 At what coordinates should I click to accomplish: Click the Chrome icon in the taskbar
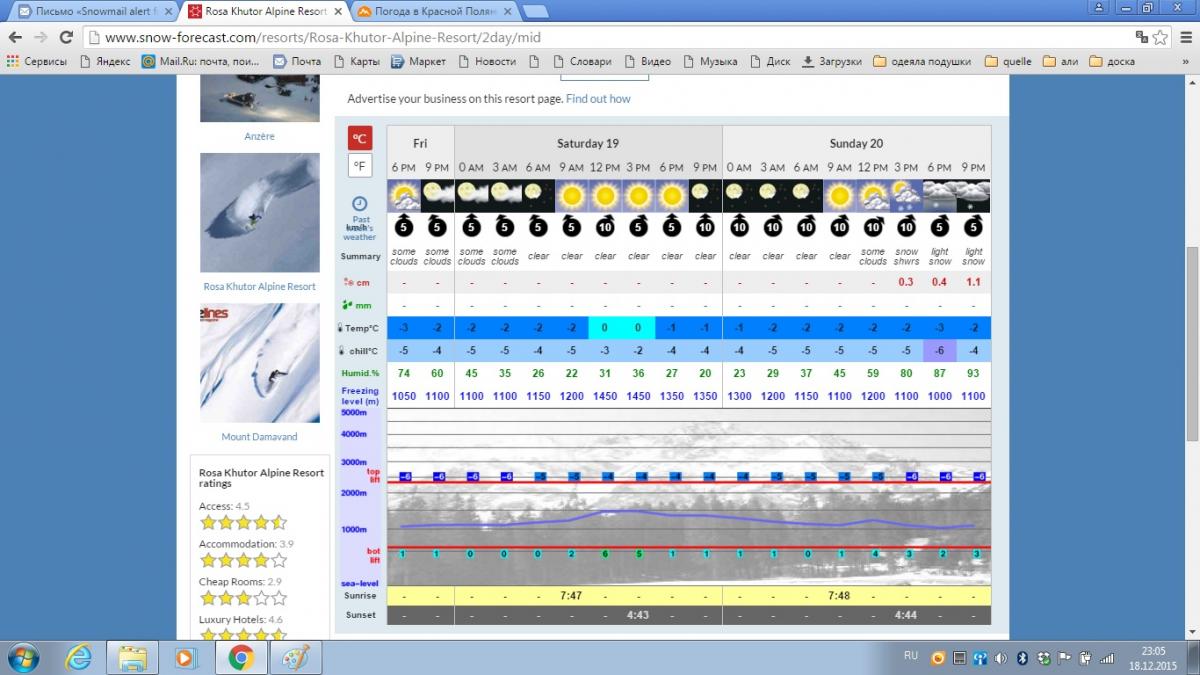coord(240,657)
